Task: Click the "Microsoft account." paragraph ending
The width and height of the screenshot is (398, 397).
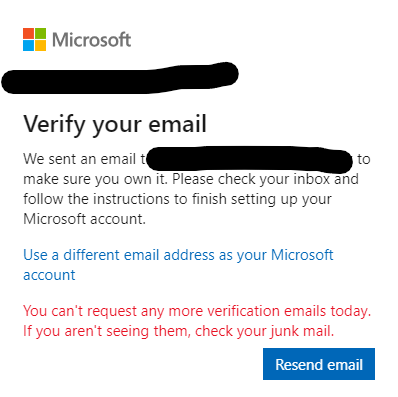Action: (x=84, y=219)
